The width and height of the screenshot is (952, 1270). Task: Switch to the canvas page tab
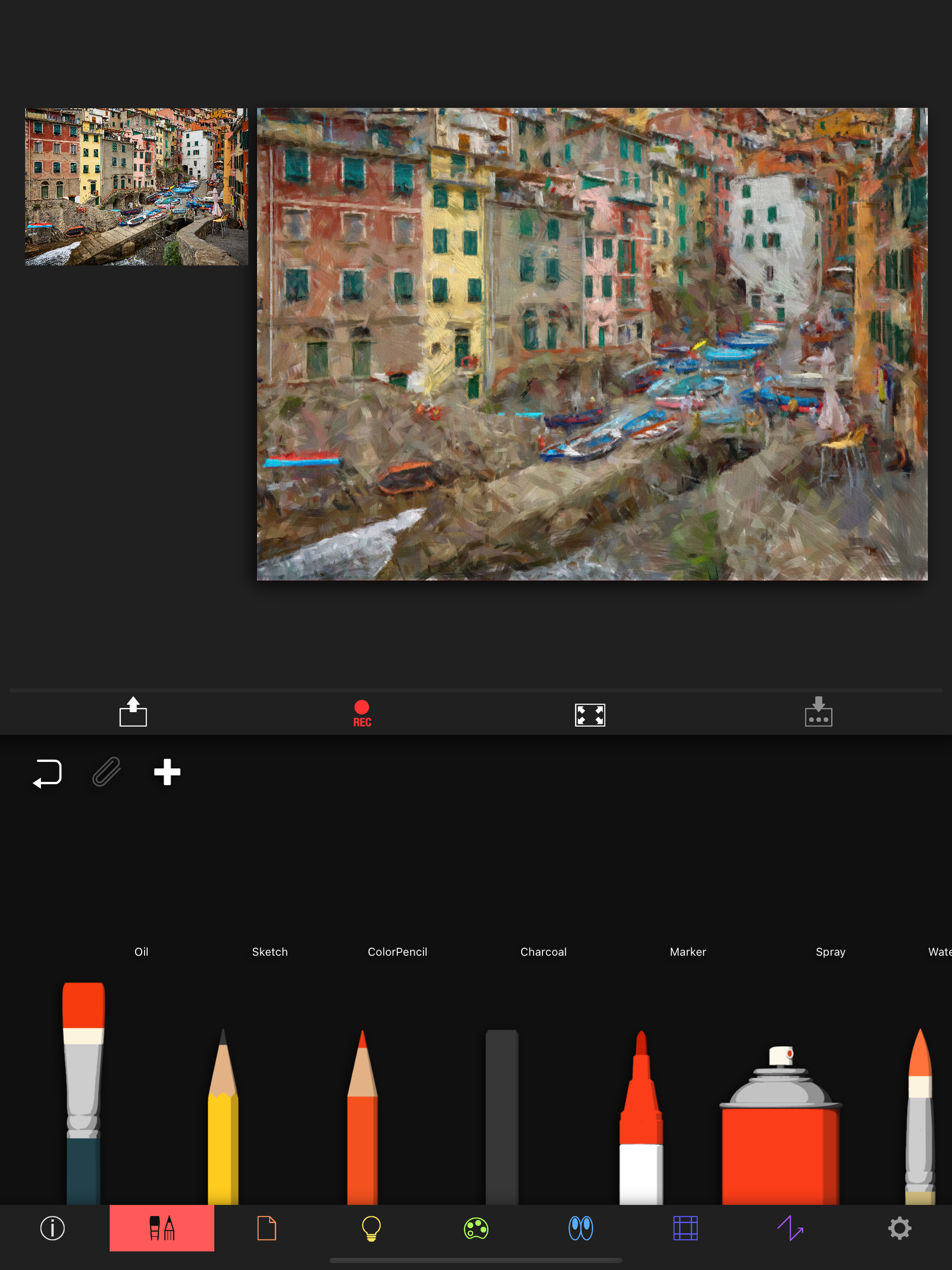click(266, 1228)
